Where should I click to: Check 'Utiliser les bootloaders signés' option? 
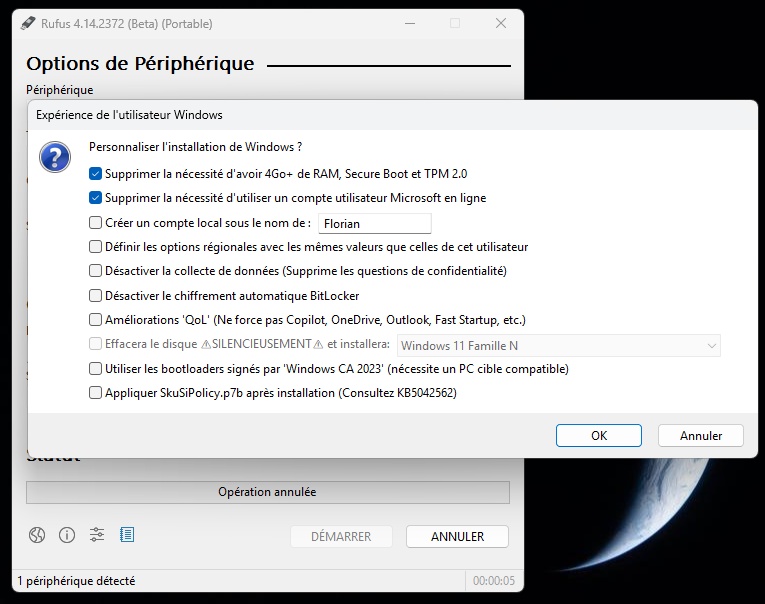96,369
